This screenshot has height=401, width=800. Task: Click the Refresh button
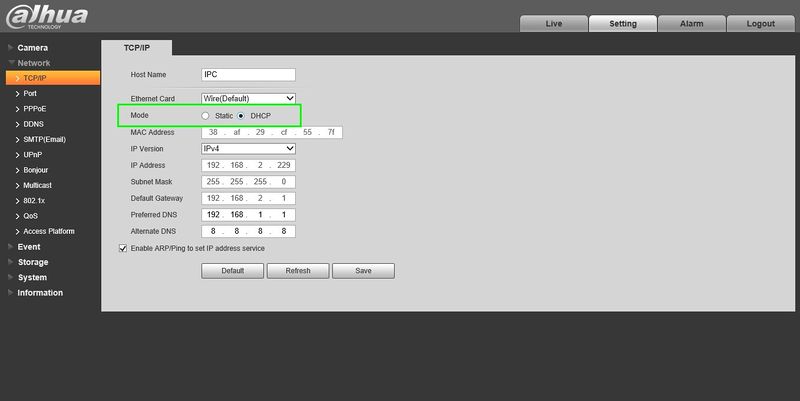pyautogui.click(x=298, y=271)
